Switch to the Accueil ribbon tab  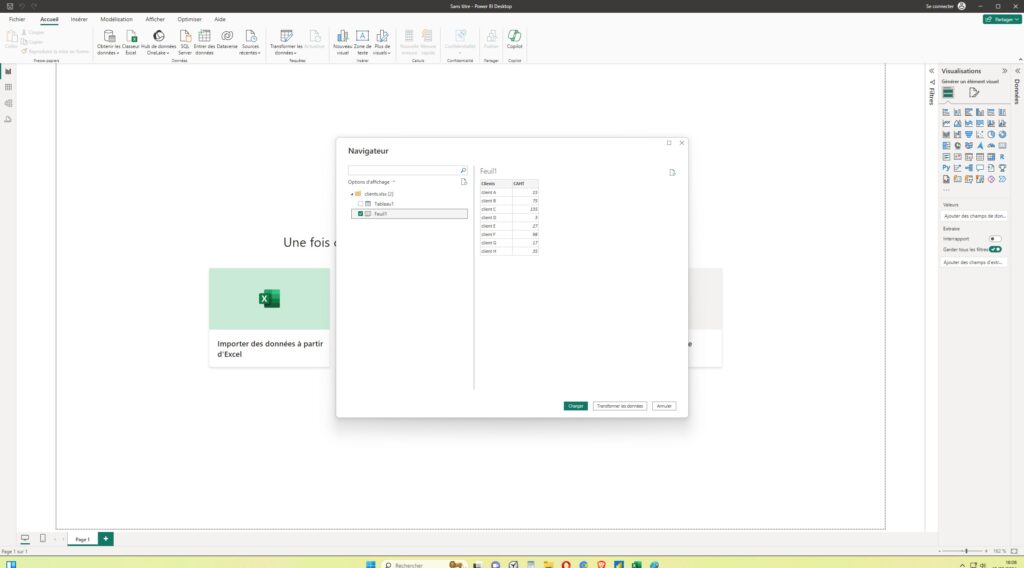[49, 20]
